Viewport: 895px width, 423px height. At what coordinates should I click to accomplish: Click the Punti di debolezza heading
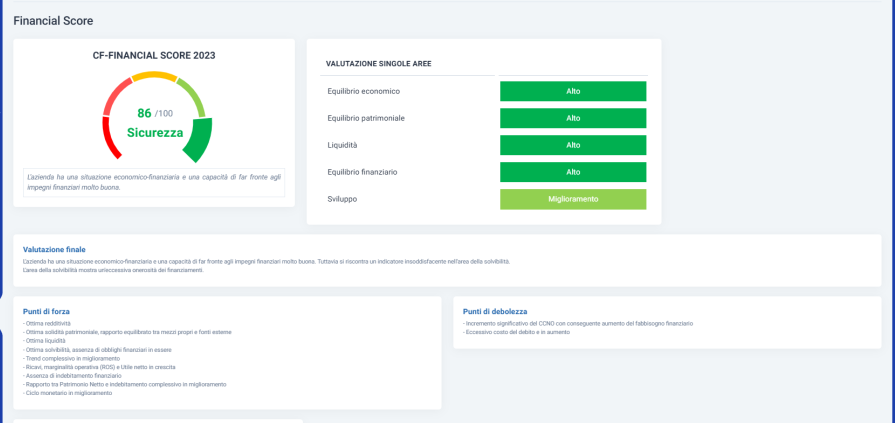point(495,312)
